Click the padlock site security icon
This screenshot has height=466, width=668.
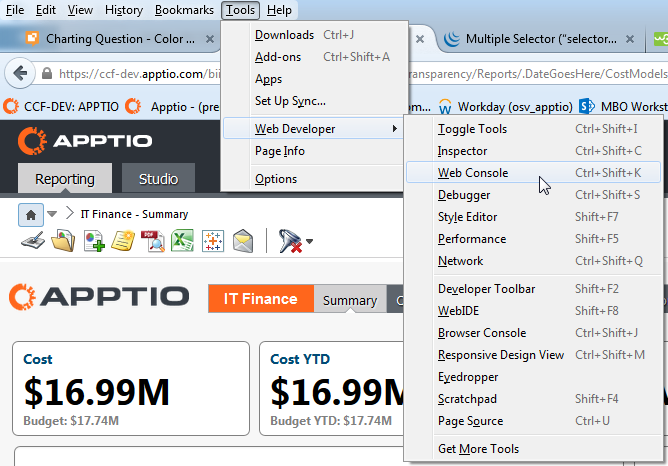47,74
